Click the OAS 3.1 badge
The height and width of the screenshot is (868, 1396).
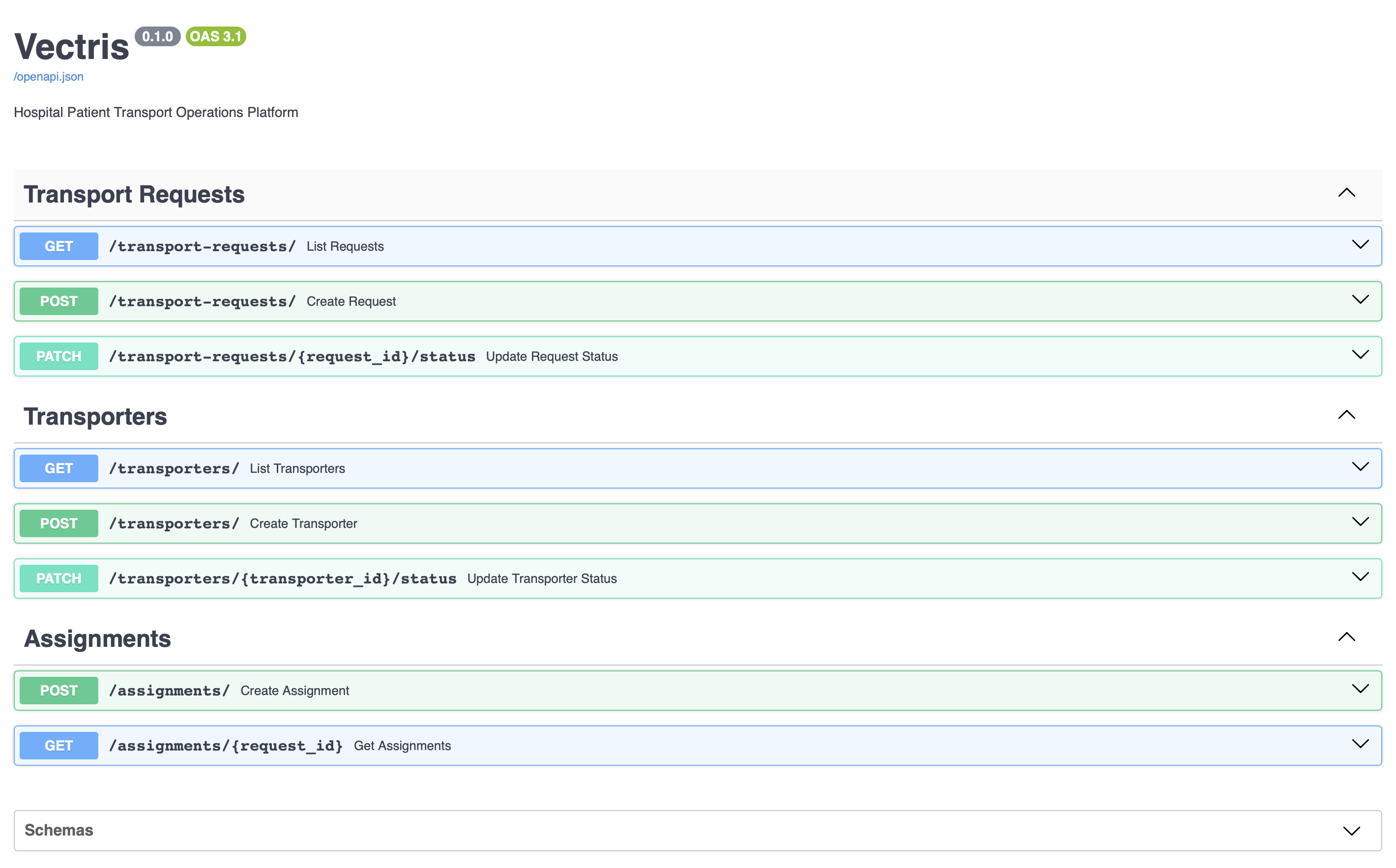(216, 37)
